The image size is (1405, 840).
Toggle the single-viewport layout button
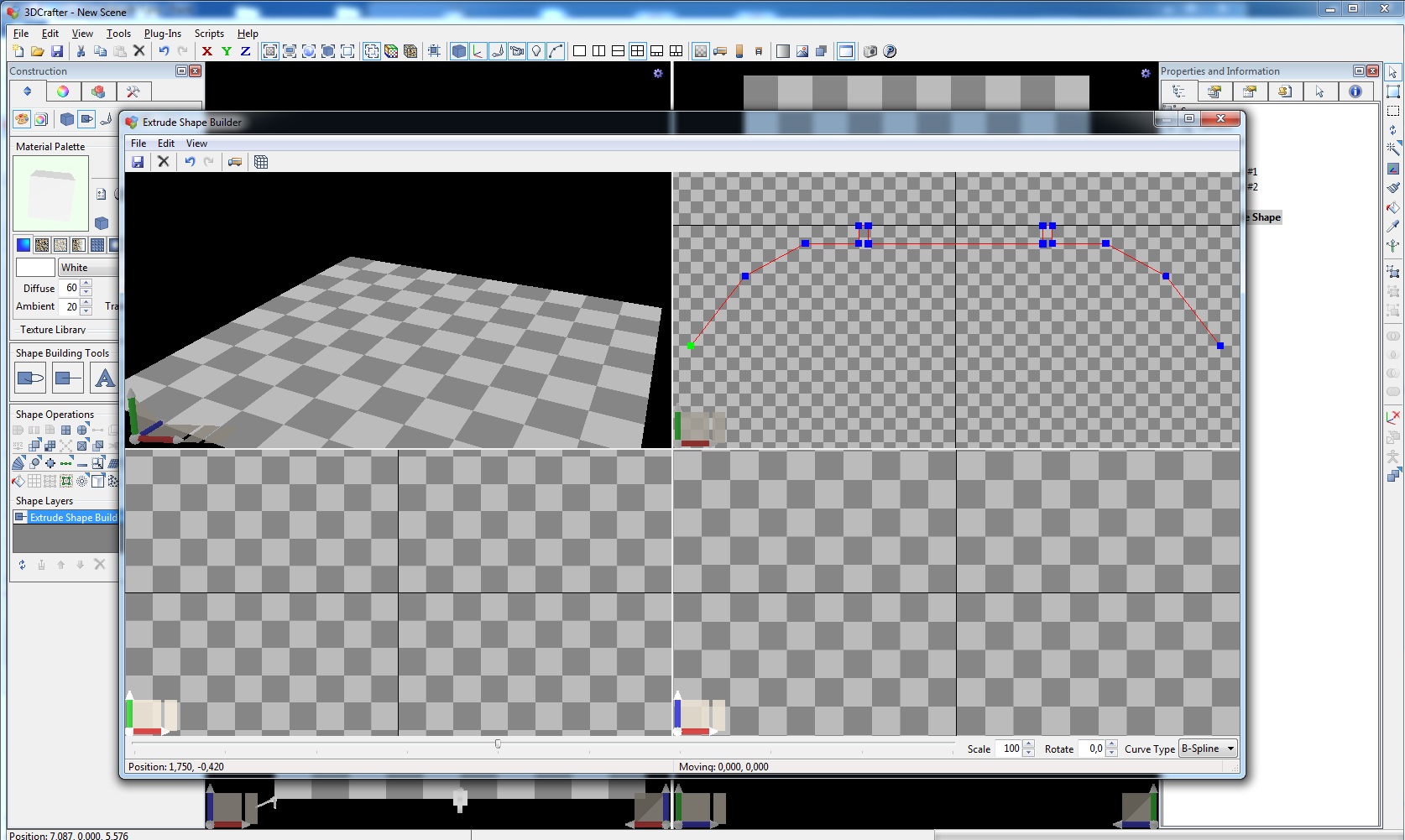coord(579,51)
